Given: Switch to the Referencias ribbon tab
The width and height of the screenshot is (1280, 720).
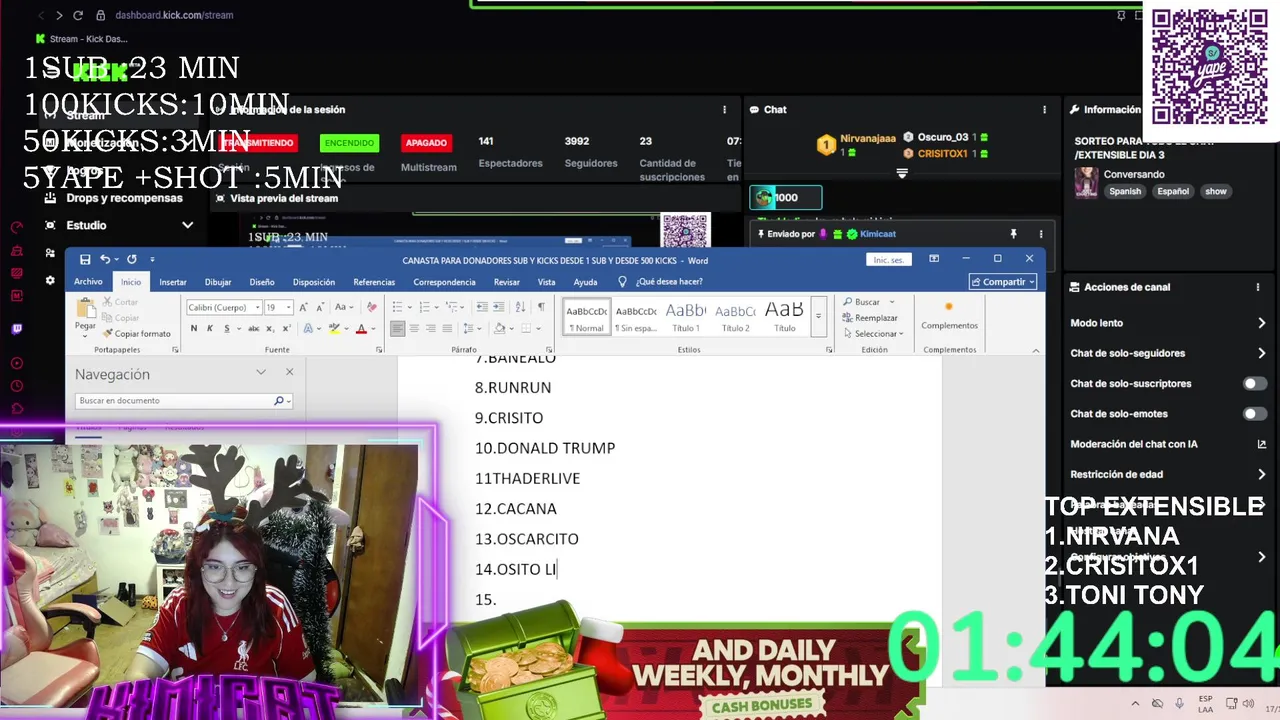Looking at the screenshot, I should click(x=374, y=282).
